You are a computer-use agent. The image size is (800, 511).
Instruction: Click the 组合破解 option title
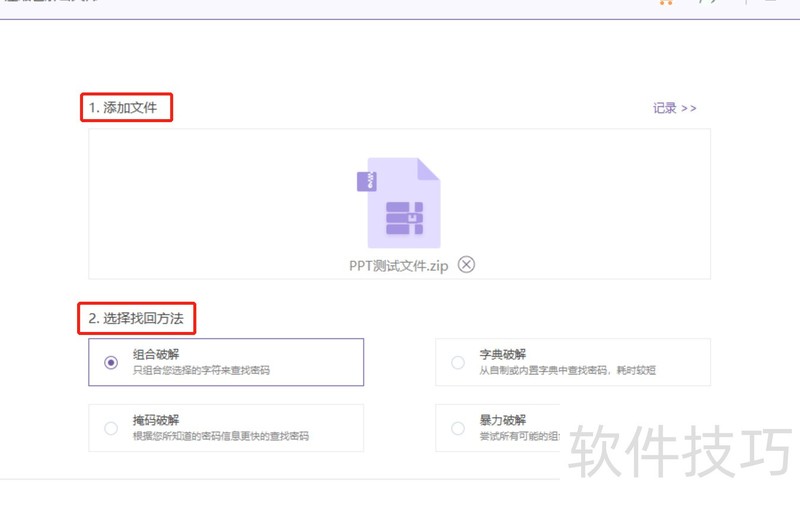[x=156, y=354]
